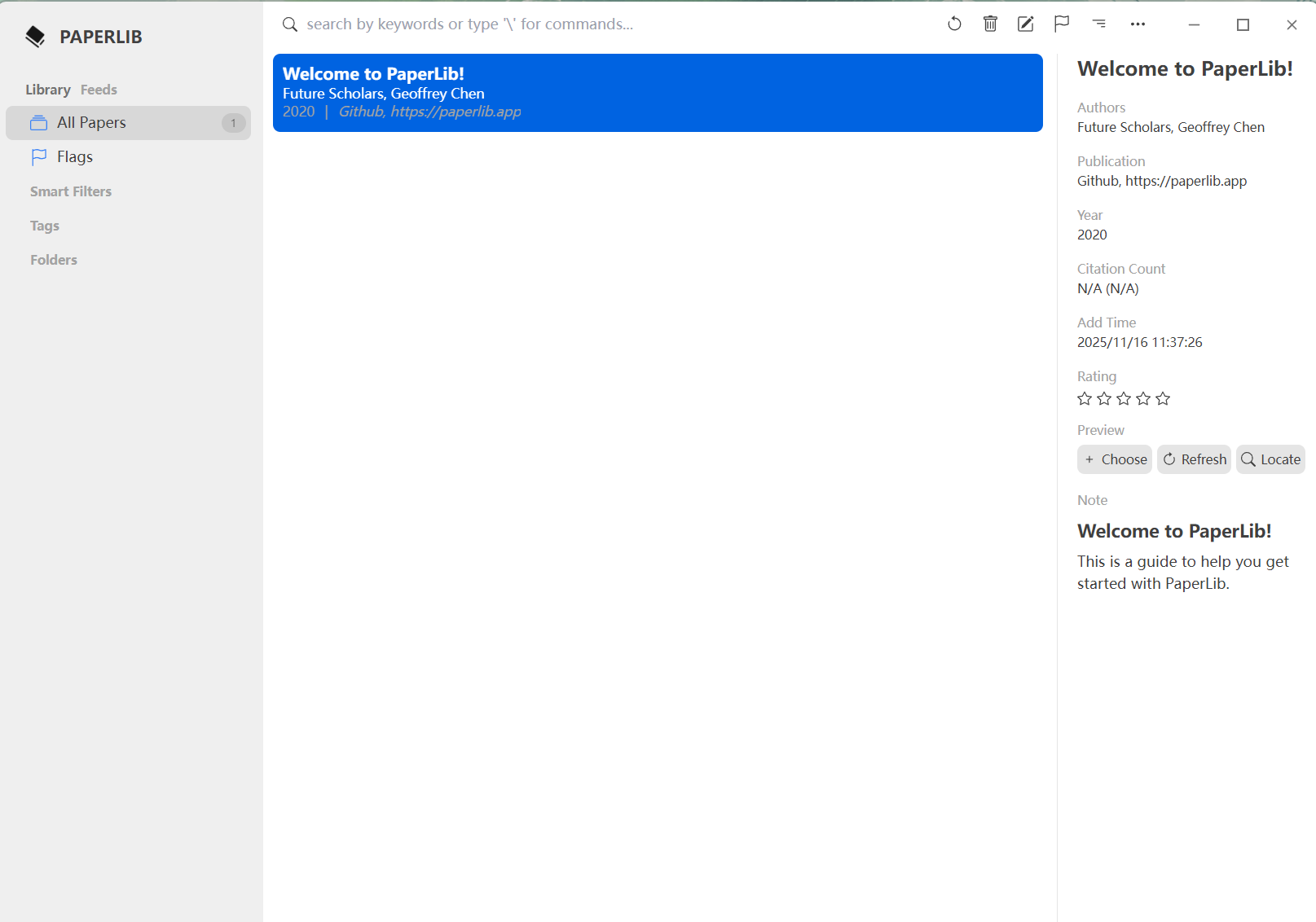Toggle the flag icon in top toolbar
This screenshot has height=922, width=1316.
pos(1061,24)
